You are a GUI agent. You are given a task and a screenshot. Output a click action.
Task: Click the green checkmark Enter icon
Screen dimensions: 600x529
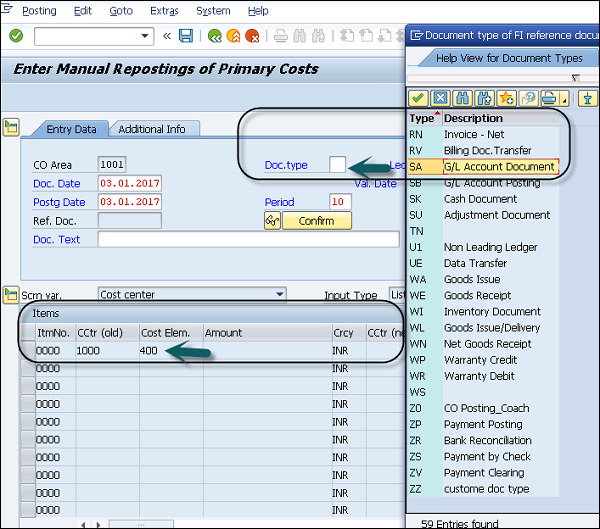[16, 36]
